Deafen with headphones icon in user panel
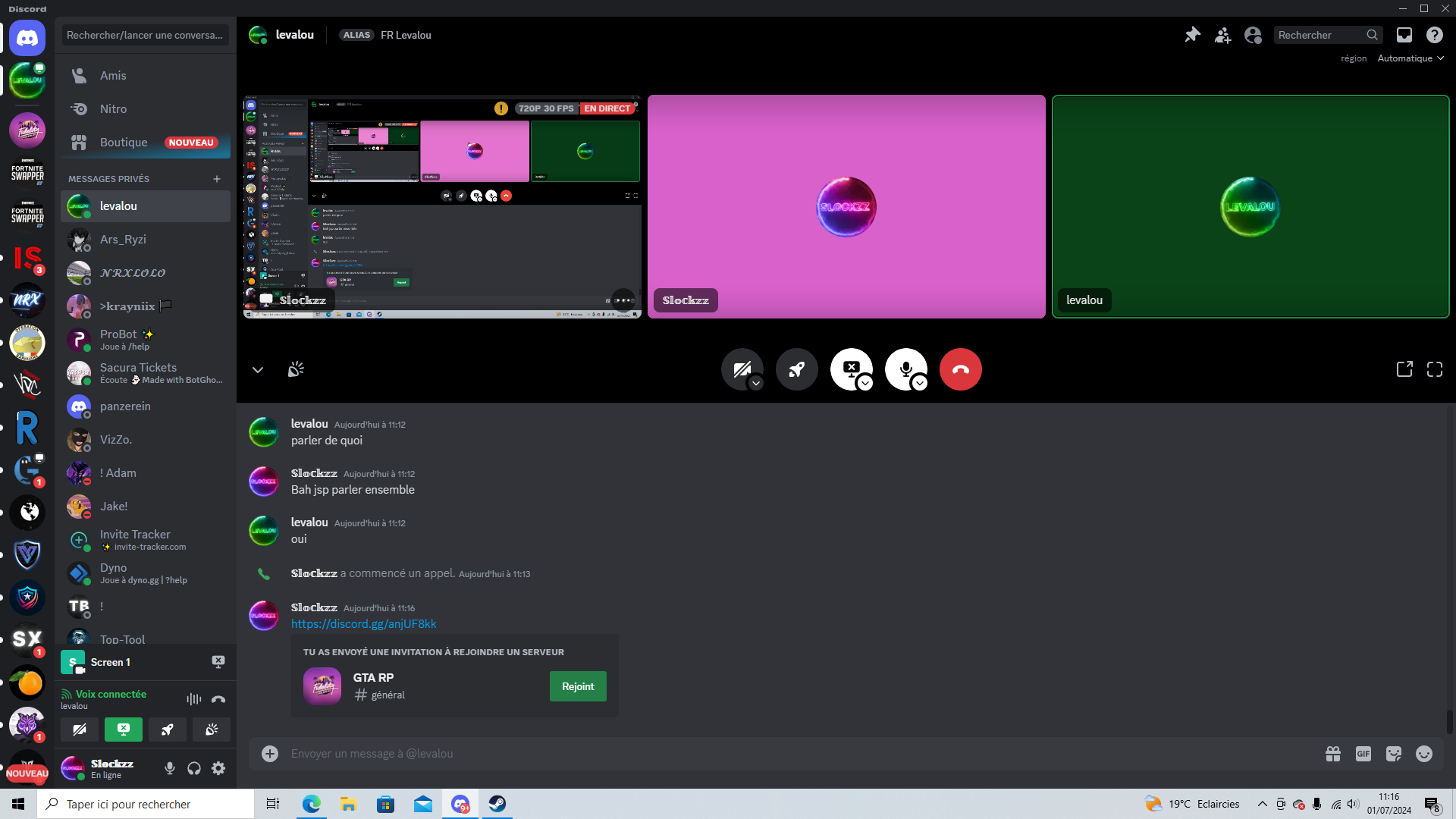Screen dimensions: 1456x819 click(194, 768)
